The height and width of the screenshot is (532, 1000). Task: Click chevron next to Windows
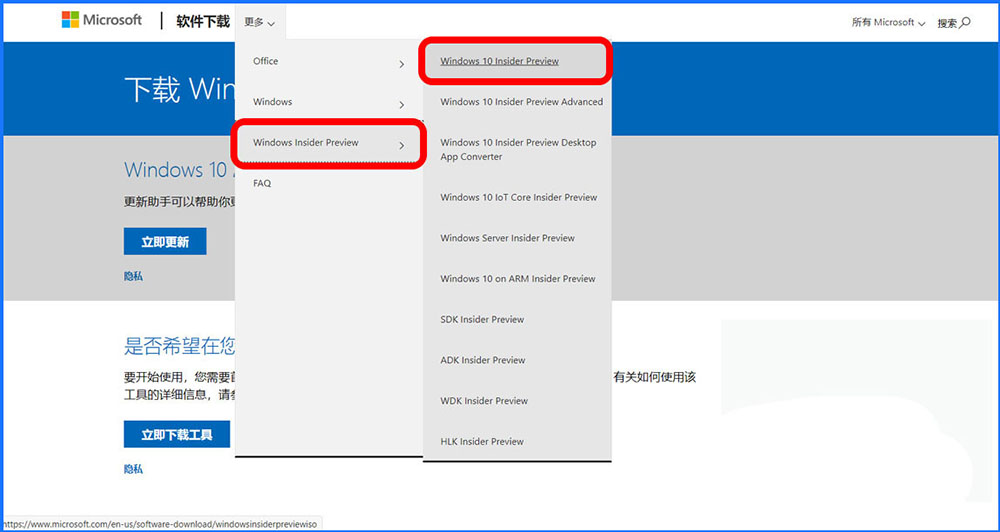point(401,105)
